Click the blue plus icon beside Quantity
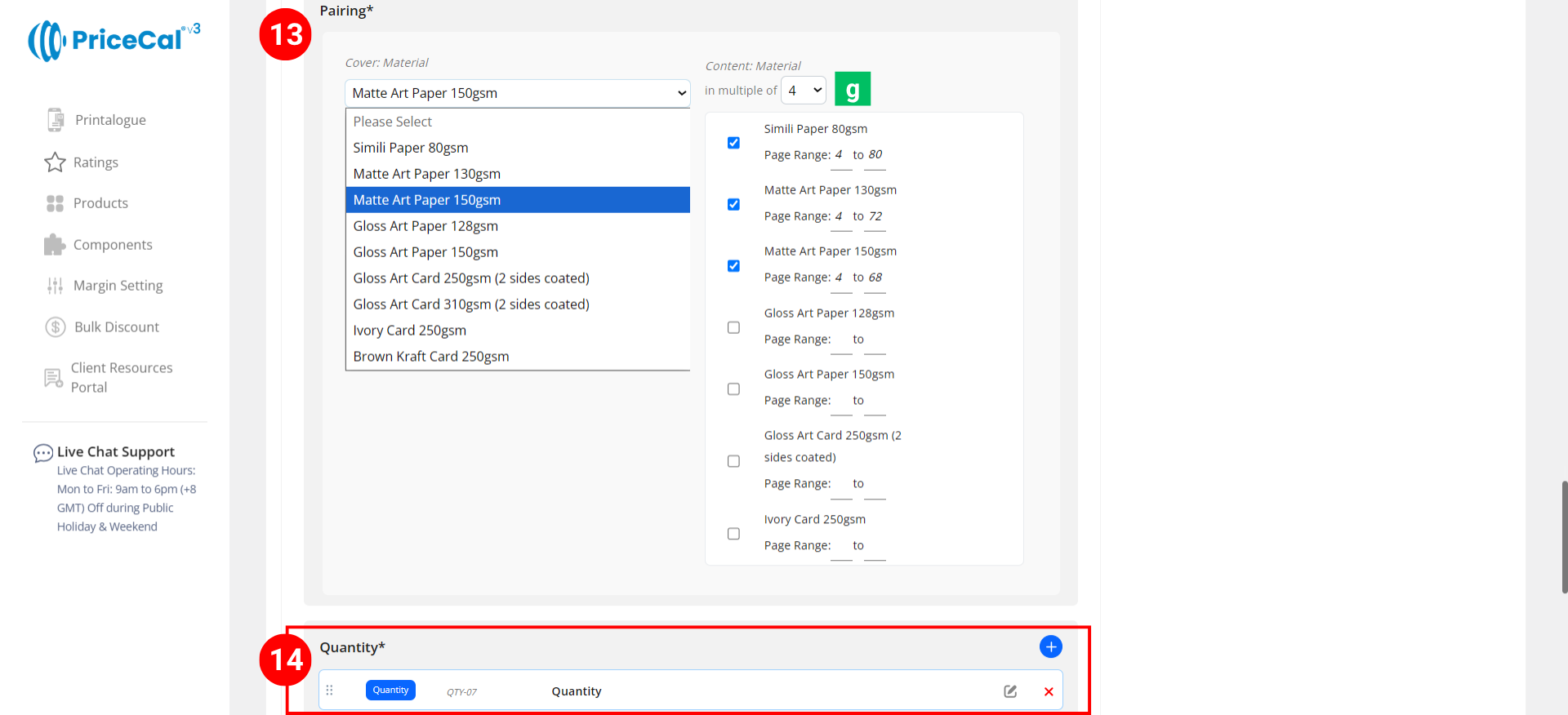Viewport: 1568px width, 715px height. 1050,647
